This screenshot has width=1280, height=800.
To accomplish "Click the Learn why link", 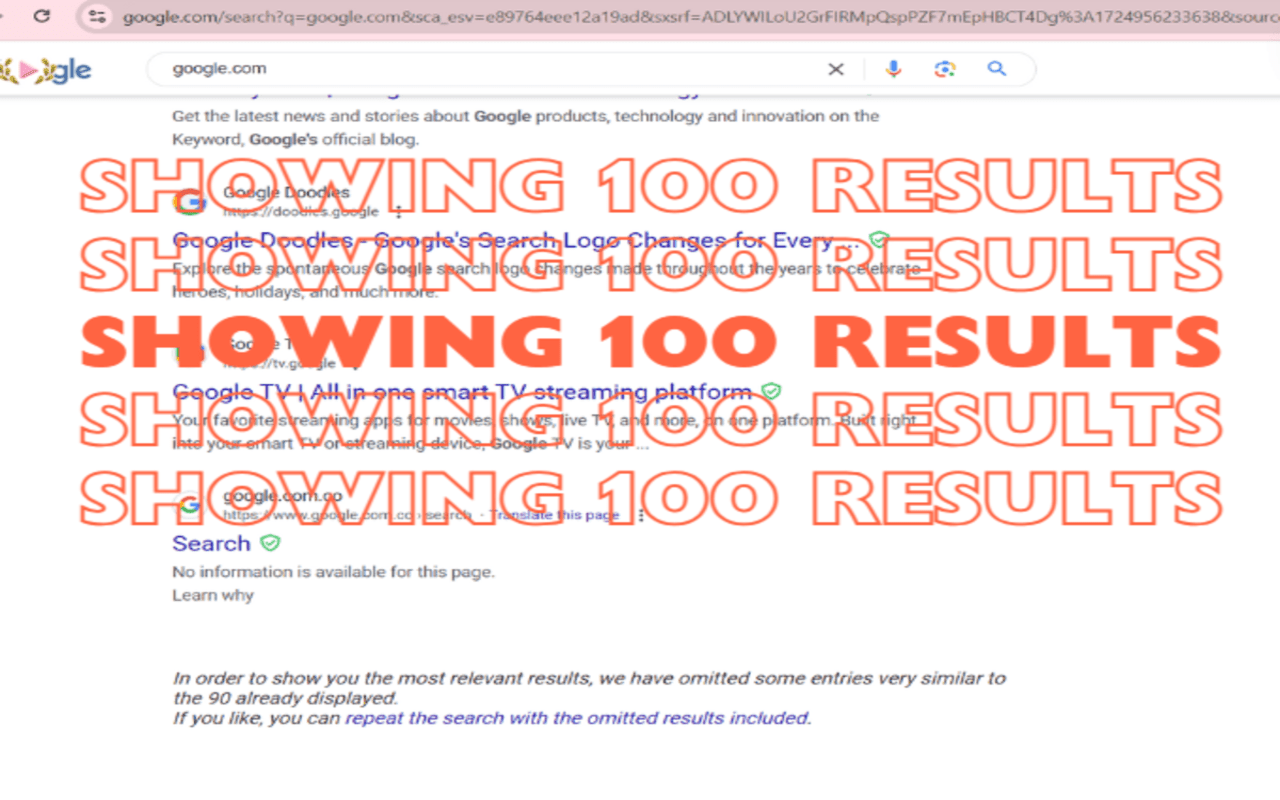I will pyautogui.click(x=213, y=595).
